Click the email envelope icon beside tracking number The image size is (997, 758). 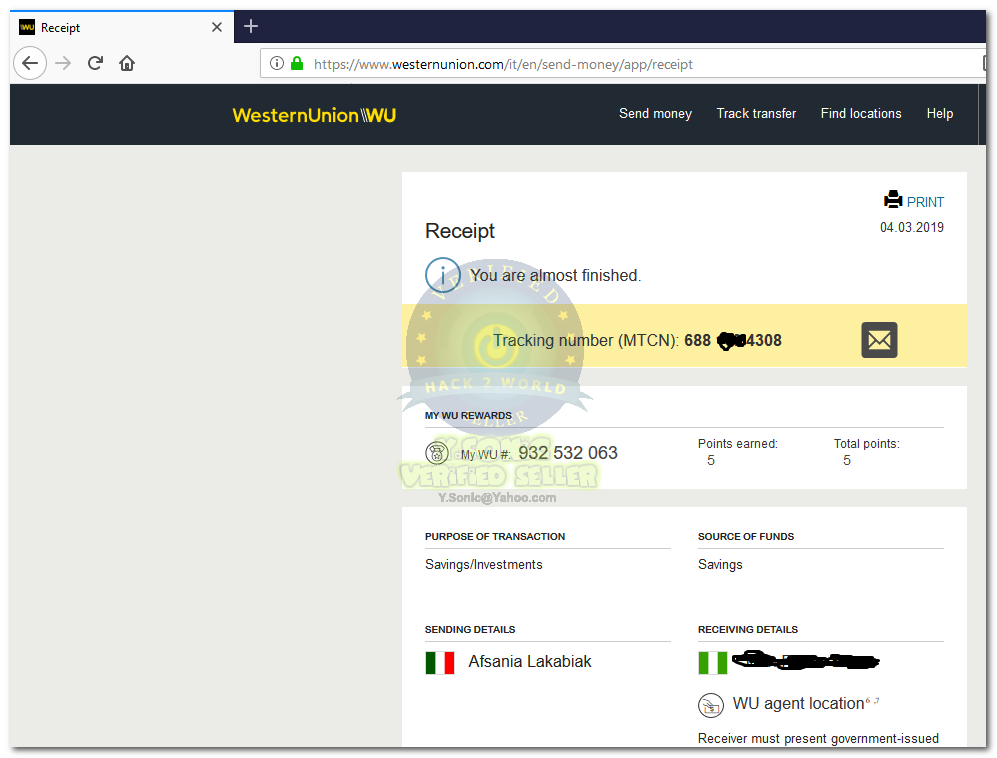(x=879, y=340)
